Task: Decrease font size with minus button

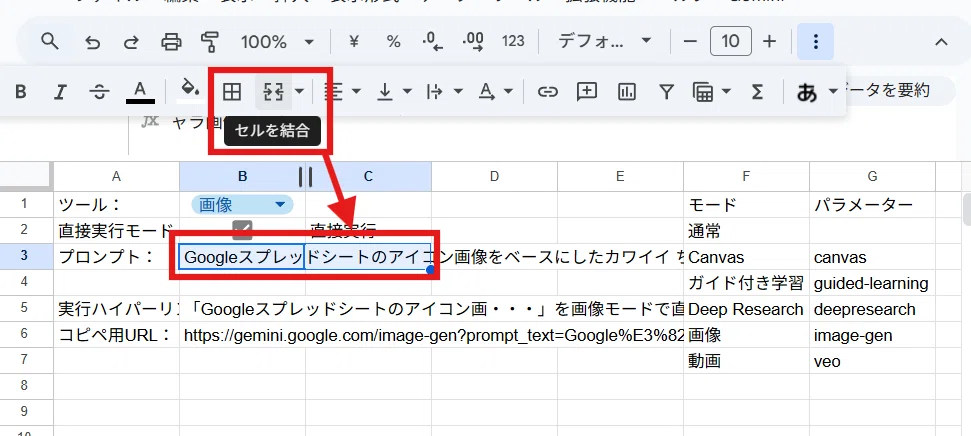Action: pyautogui.click(x=690, y=41)
